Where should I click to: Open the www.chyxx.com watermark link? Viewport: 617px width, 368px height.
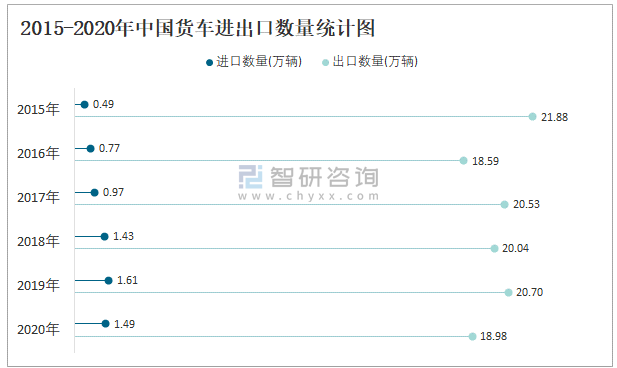point(308,196)
